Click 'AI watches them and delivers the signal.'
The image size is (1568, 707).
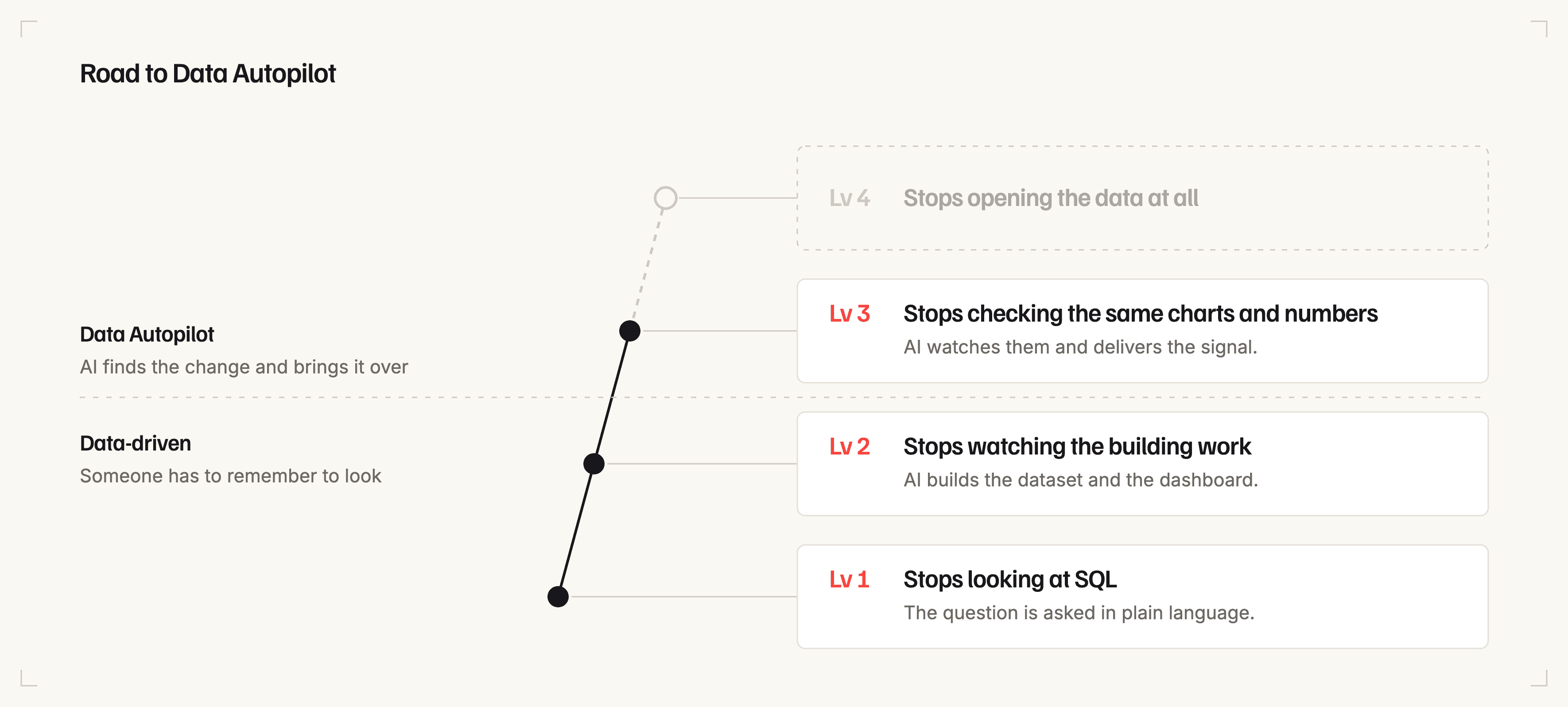click(x=1080, y=347)
